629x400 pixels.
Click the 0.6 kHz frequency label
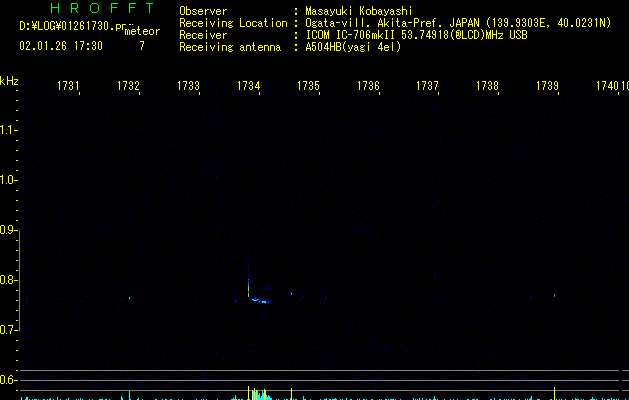pos(7,380)
